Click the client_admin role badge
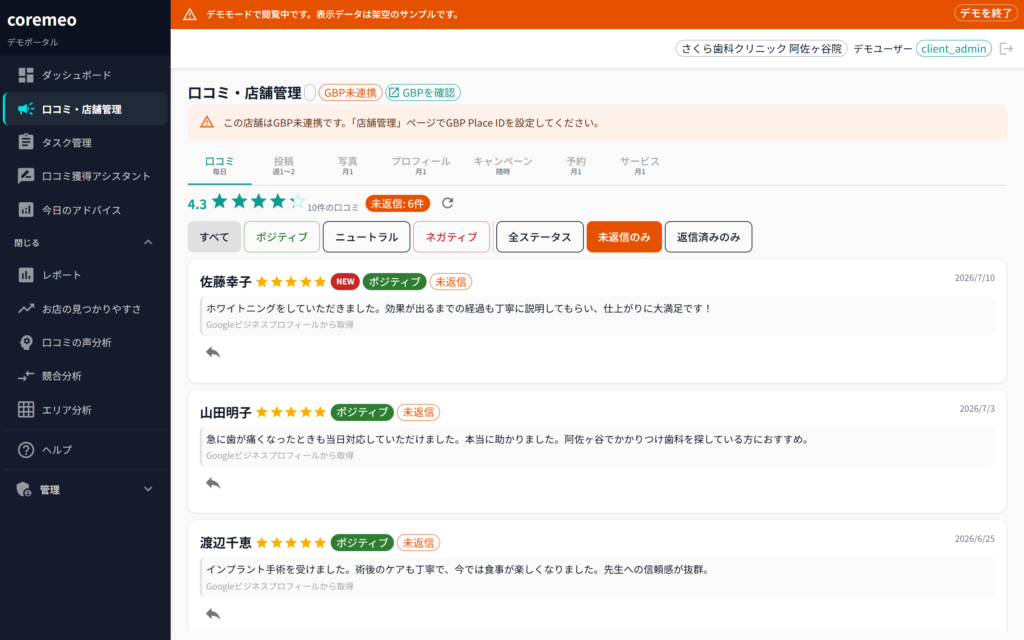 (x=953, y=49)
